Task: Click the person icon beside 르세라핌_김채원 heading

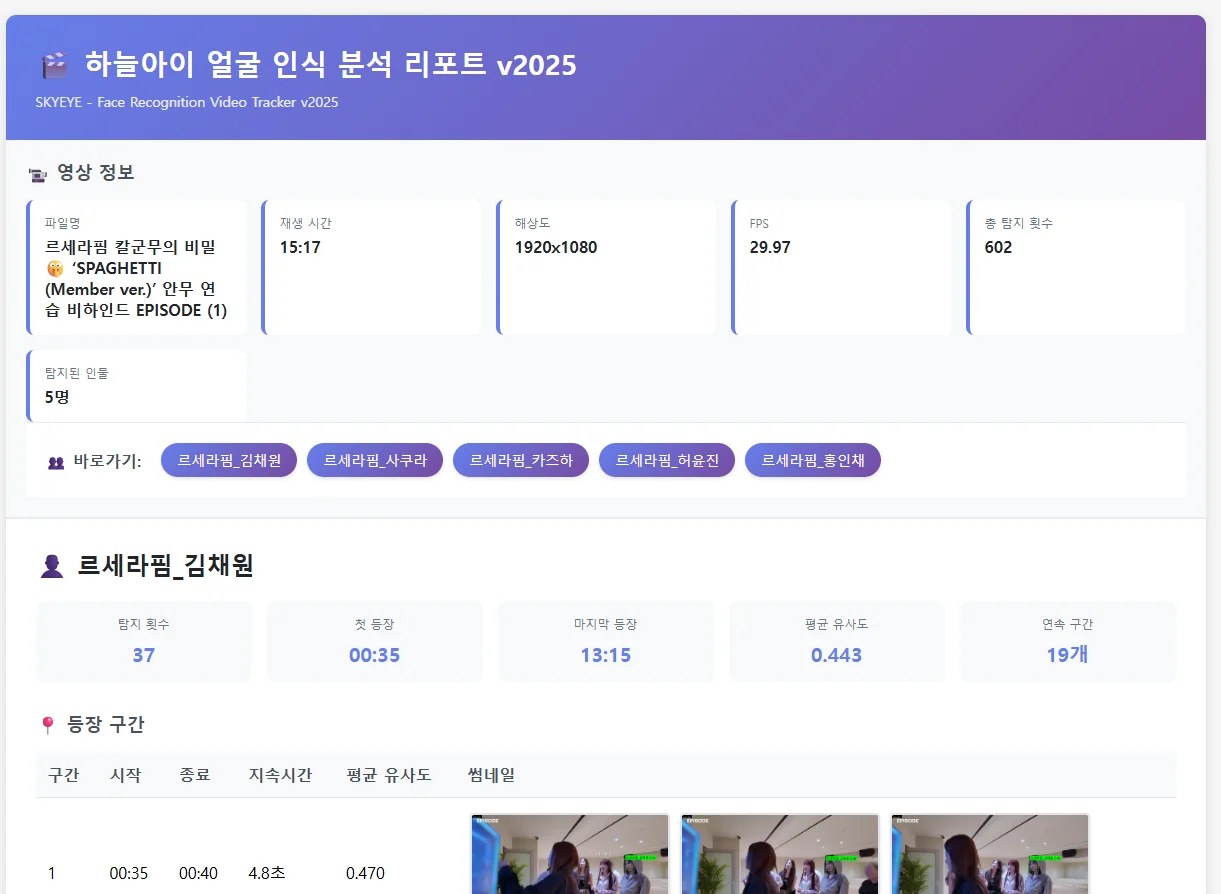Action: pos(50,565)
